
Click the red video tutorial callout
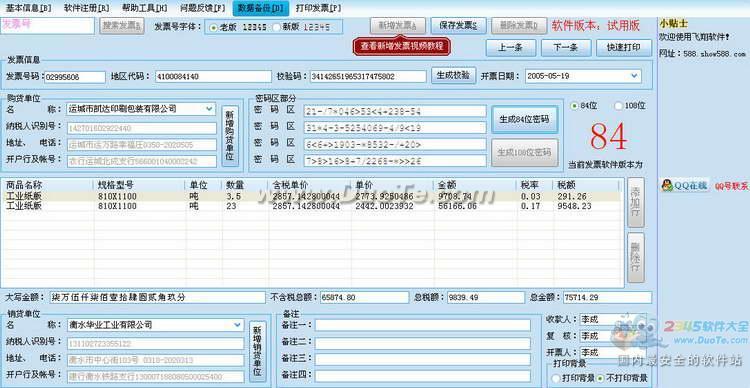point(402,46)
